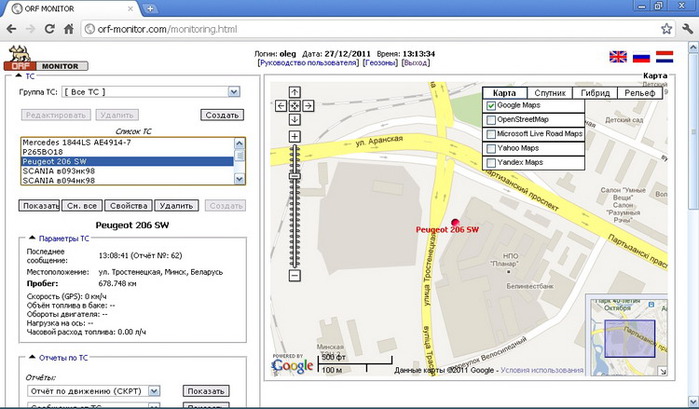Click the Сн. все button

click(82, 206)
